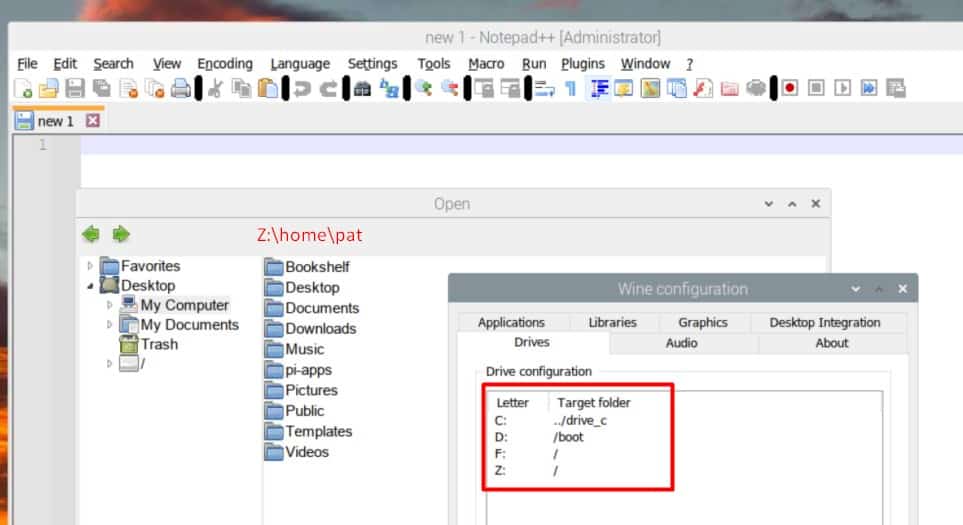Select the Downloads folder in list

311,329
